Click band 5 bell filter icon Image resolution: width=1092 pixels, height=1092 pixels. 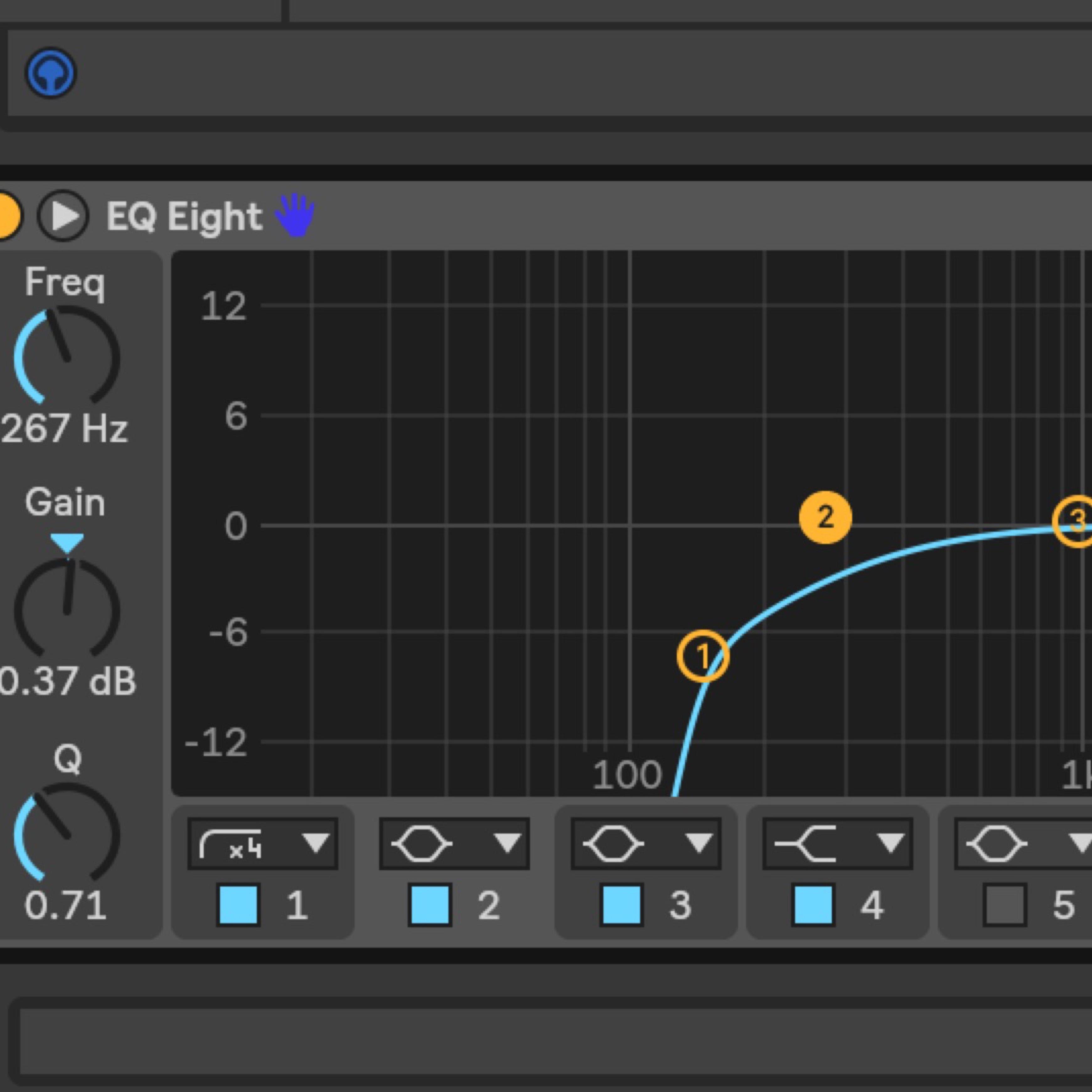[x=997, y=844]
